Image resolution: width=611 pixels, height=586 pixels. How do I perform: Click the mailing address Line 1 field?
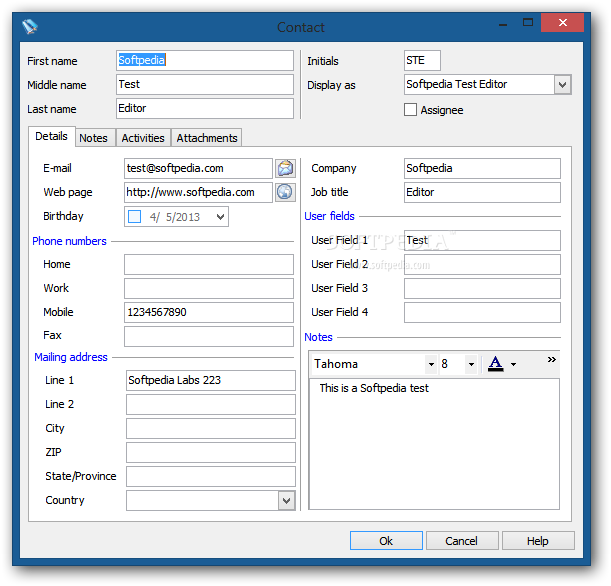coord(211,380)
